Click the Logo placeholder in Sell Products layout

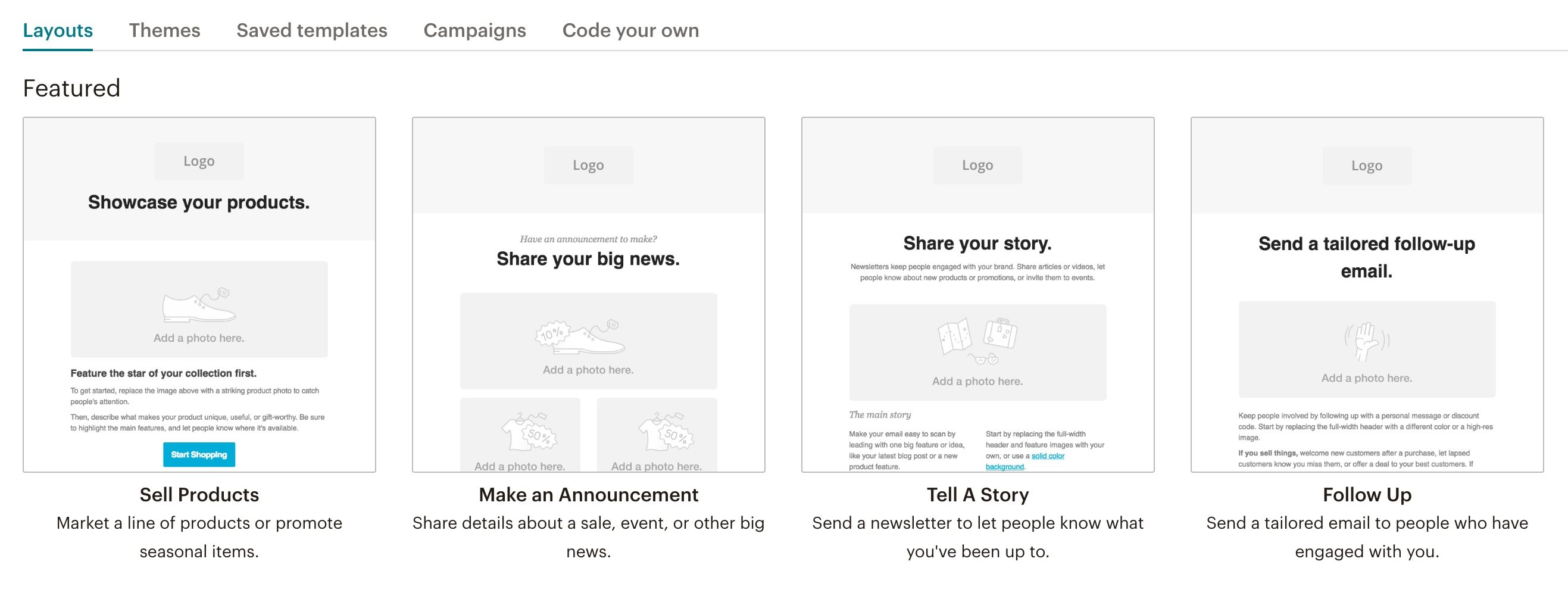tap(199, 161)
